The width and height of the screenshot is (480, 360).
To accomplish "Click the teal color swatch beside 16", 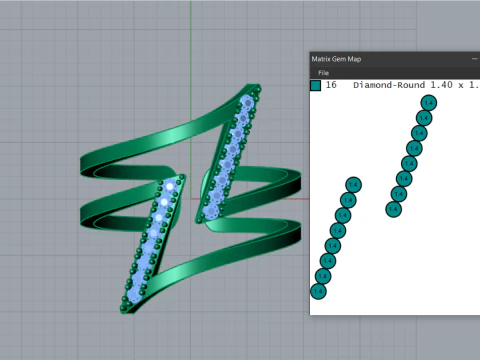I will pos(315,85).
